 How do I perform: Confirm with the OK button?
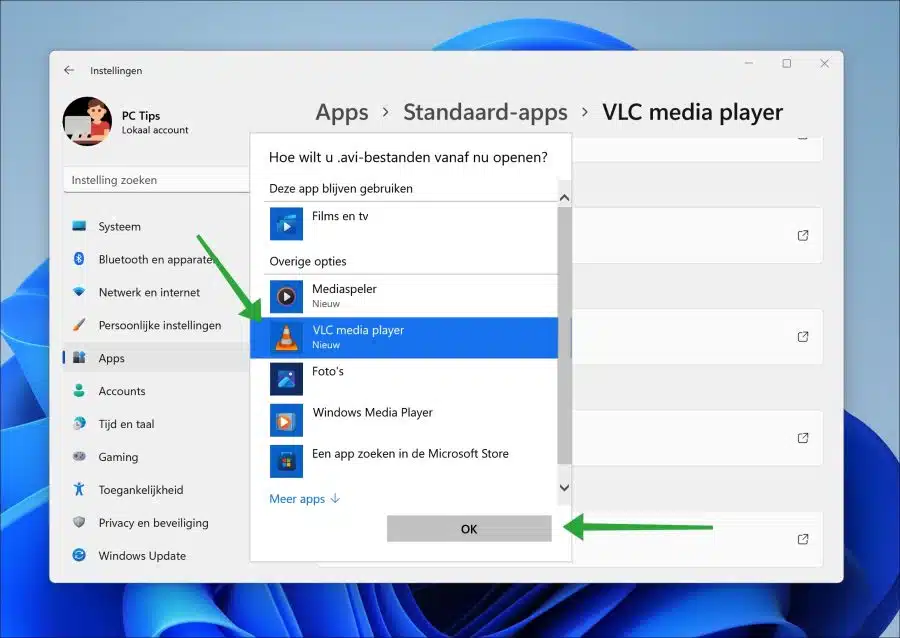point(469,528)
